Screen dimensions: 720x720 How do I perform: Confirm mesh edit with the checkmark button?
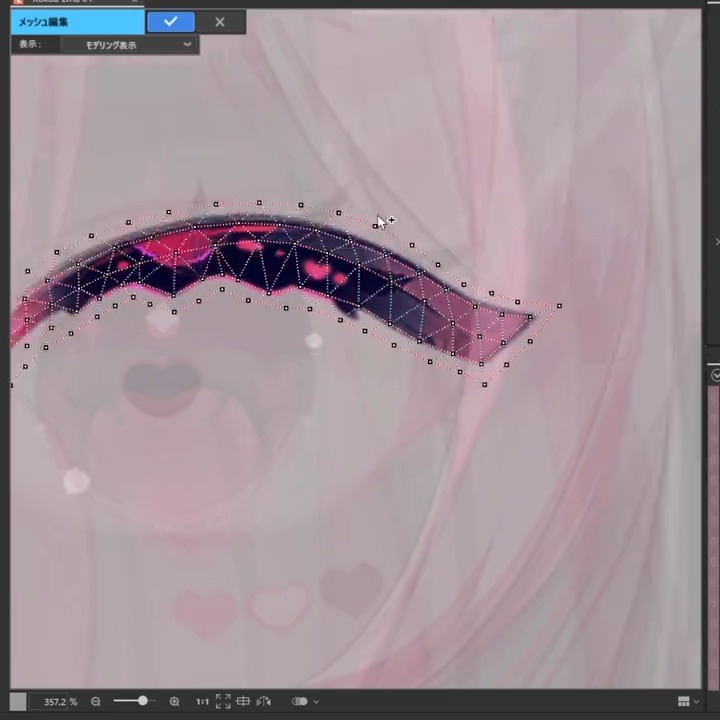(x=171, y=22)
